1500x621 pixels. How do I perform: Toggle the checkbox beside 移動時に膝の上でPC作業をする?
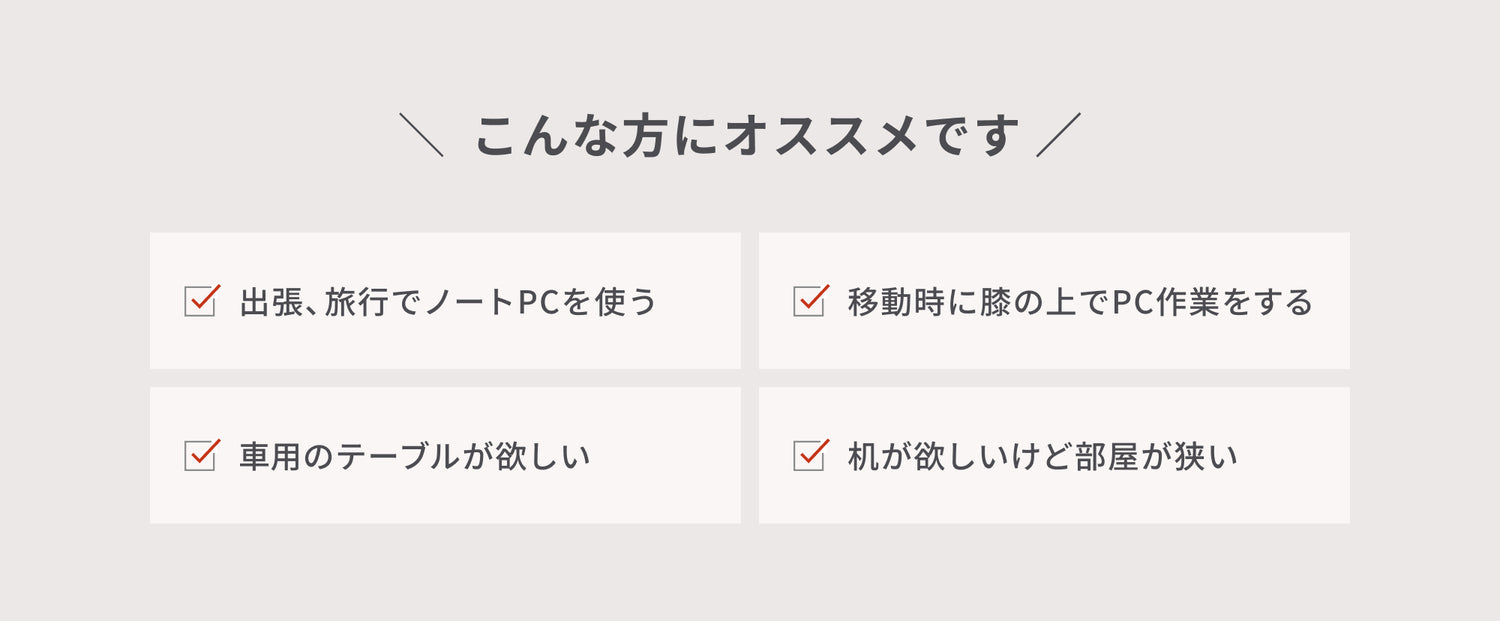(x=808, y=301)
